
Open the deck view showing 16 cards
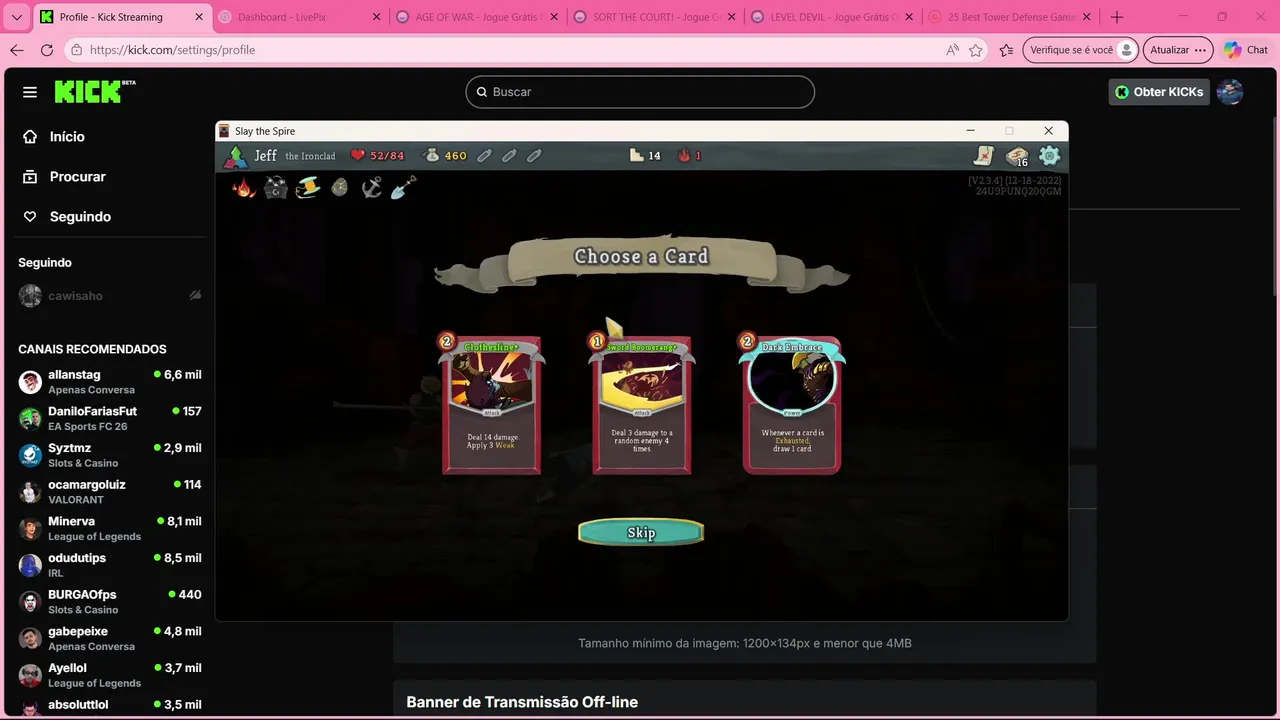pyautogui.click(x=1017, y=156)
